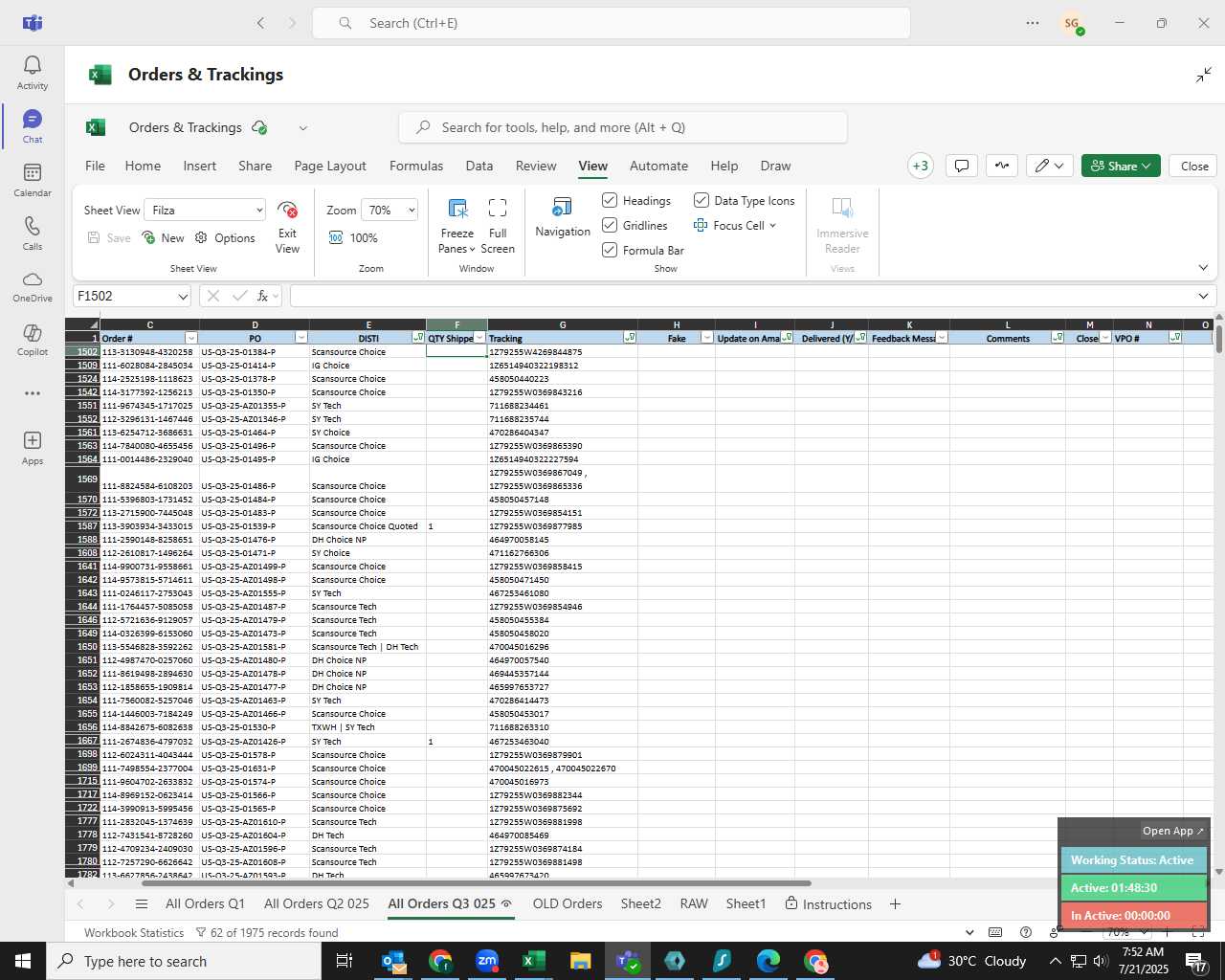Viewport: 1225px width, 980px height.
Task: Open Calls in Teams sidebar
Action: pyautogui.click(x=32, y=234)
